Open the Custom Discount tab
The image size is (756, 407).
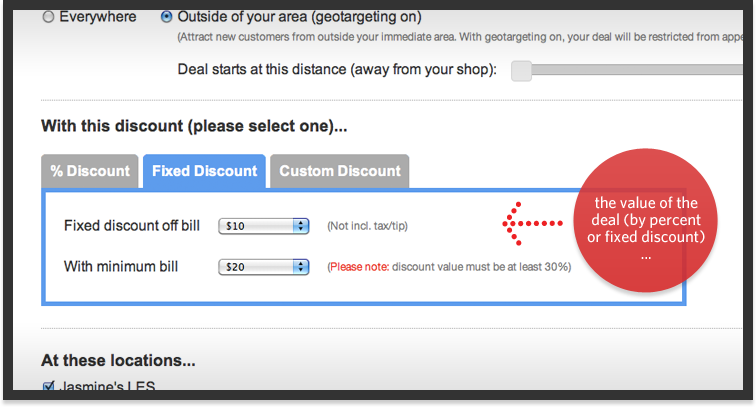[x=339, y=171]
